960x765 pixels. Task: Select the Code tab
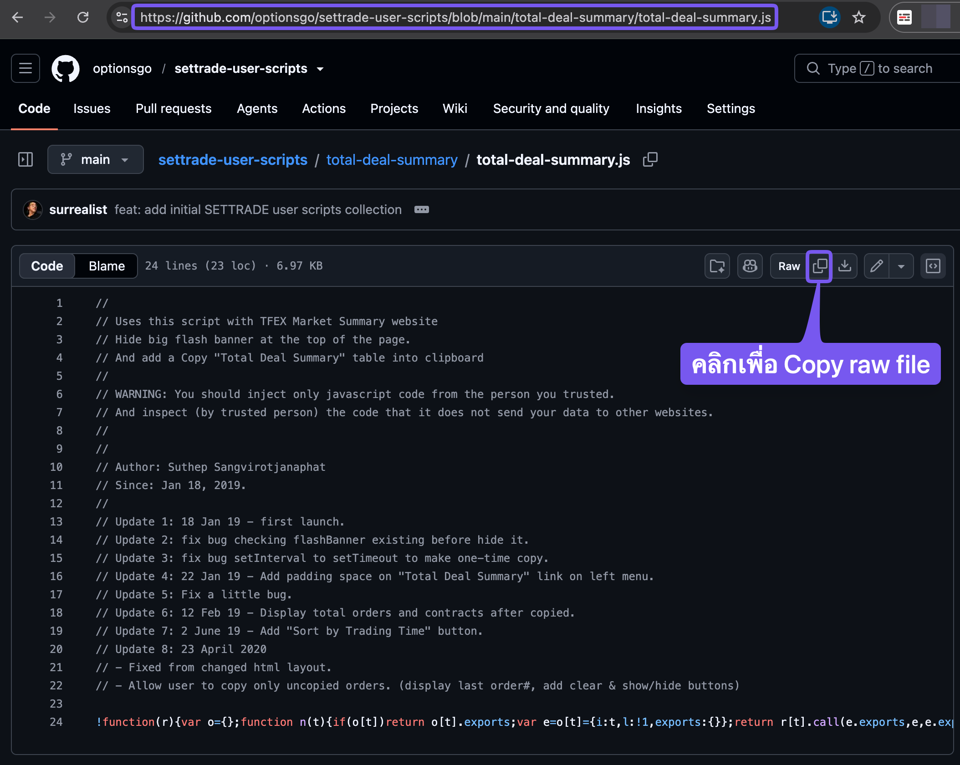[x=34, y=108]
